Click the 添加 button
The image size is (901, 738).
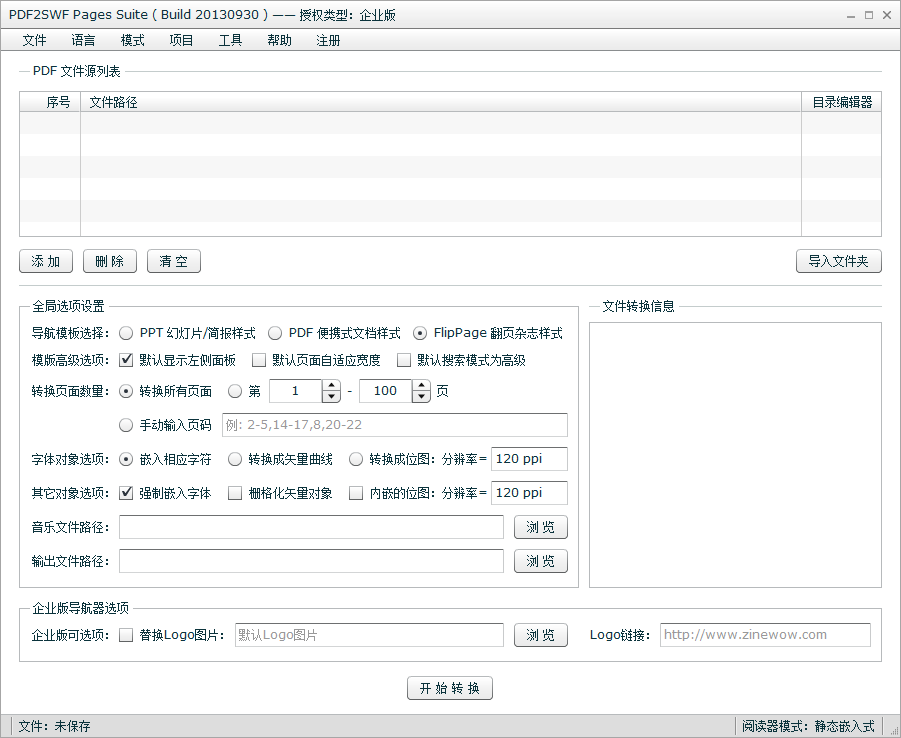point(46,261)
